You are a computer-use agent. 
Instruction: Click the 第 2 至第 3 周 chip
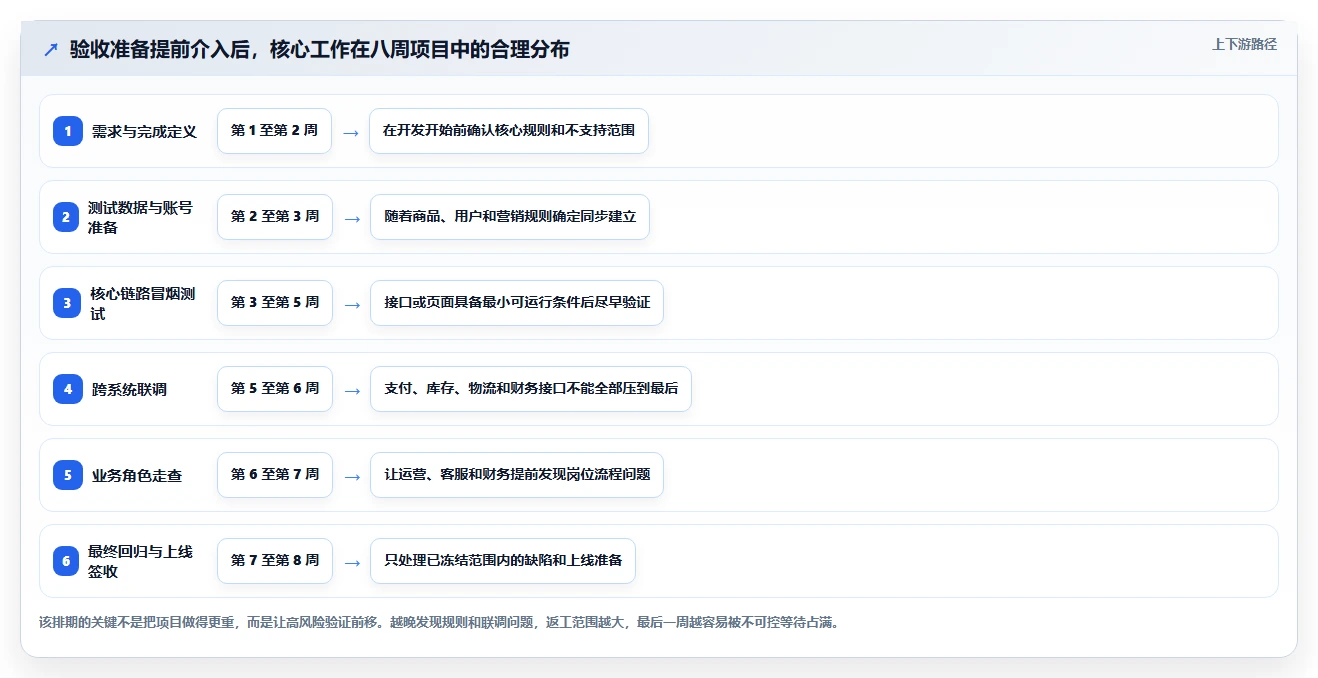tap(275, 217)
